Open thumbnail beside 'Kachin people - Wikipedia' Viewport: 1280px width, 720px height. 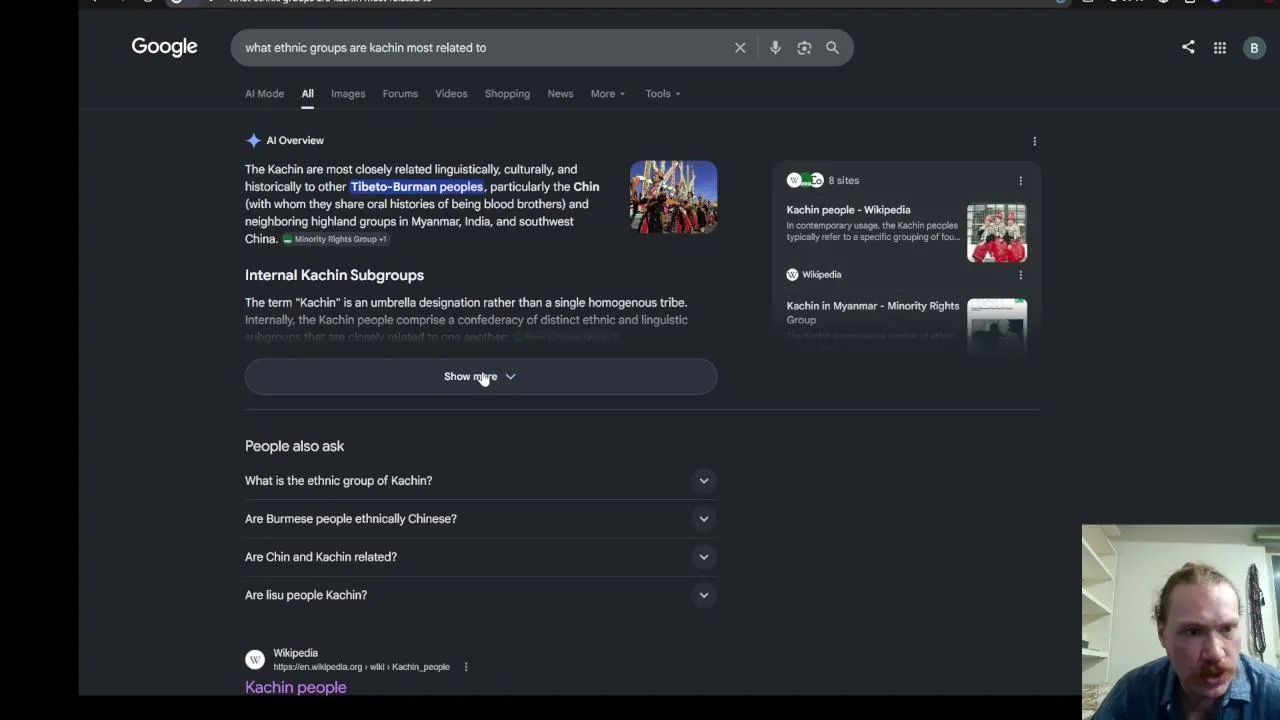[x=997, y=233]
